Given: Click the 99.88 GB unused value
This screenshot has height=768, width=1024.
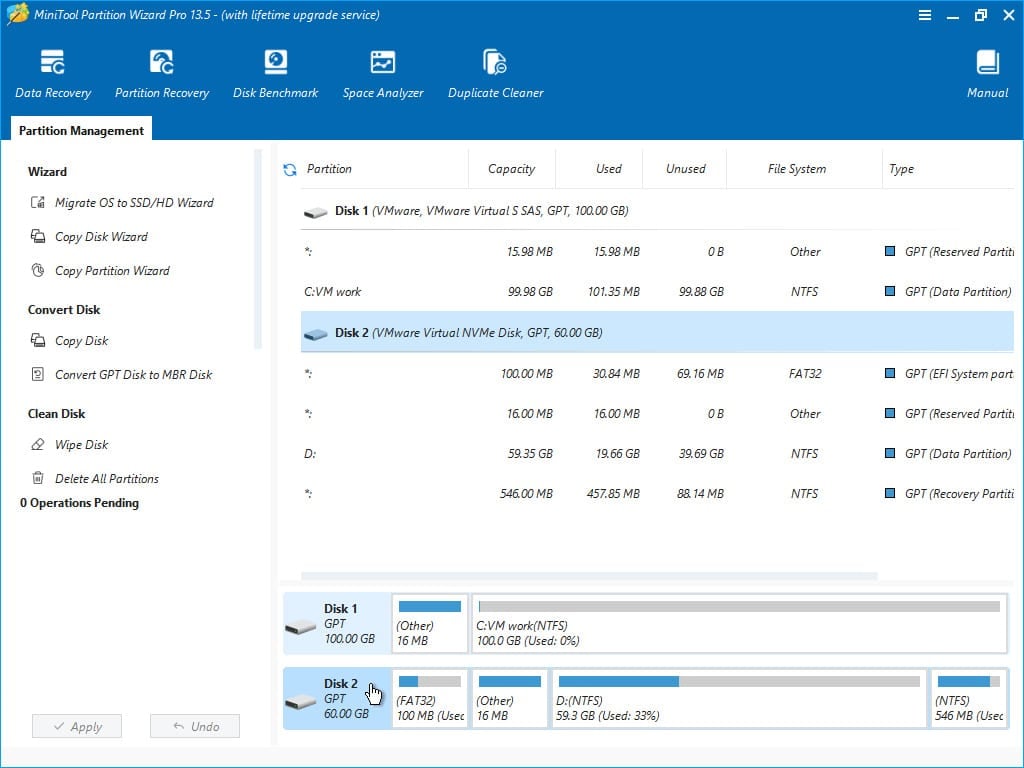Looking at the screenshot, I should [701, 291].
